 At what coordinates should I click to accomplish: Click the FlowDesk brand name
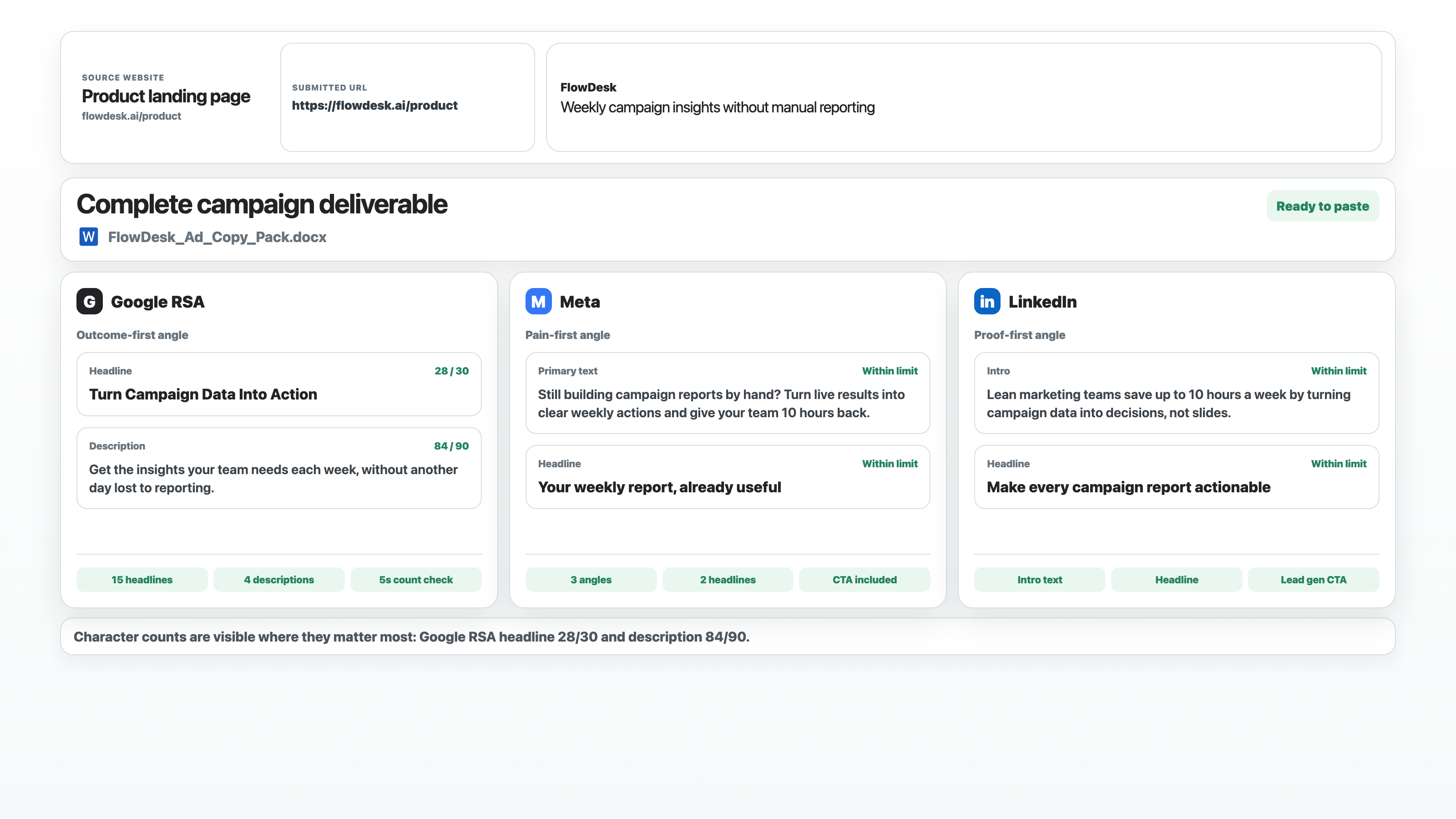pos(588,87)
